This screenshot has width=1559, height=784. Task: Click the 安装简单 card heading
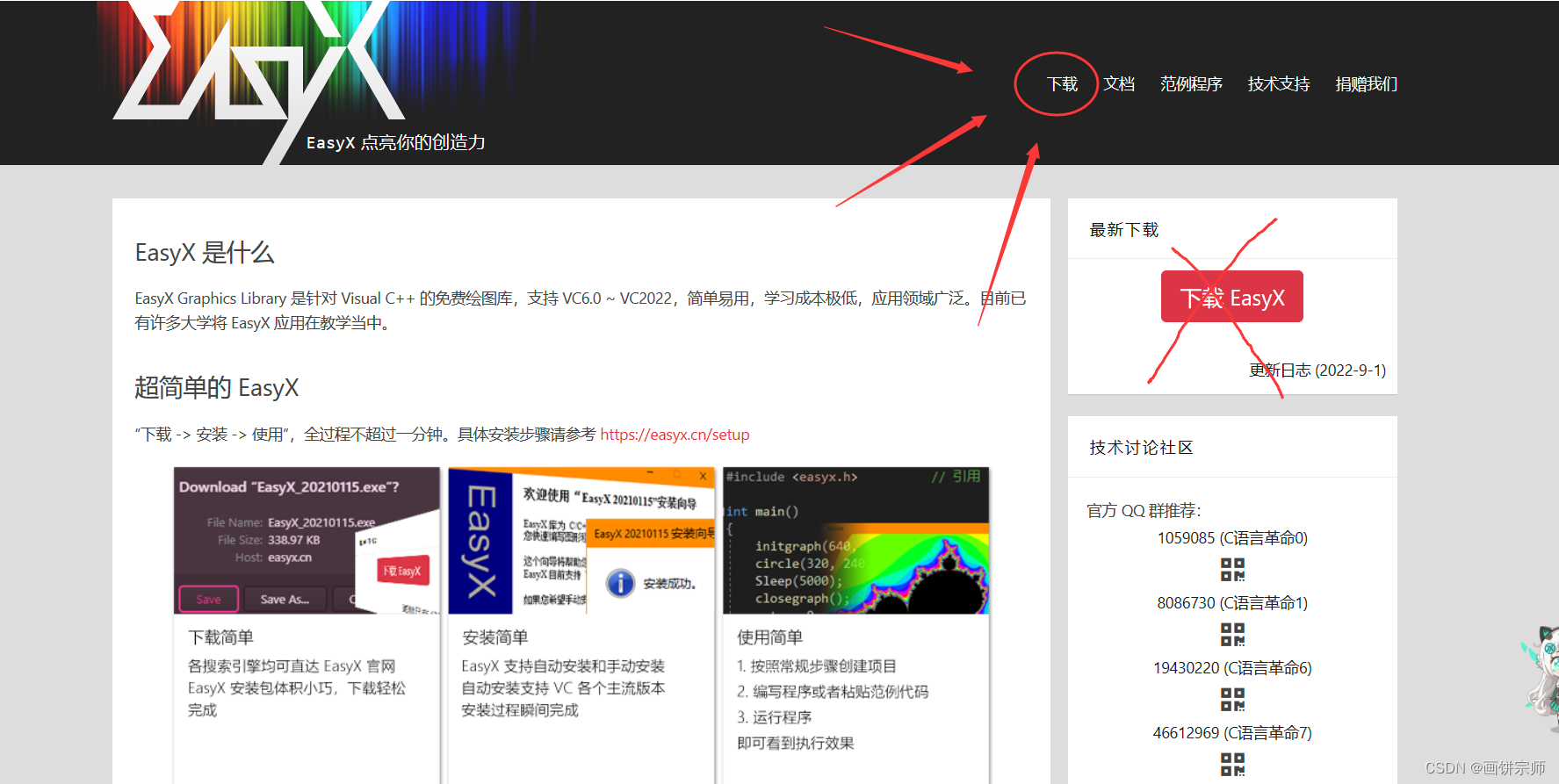point(495,637)
